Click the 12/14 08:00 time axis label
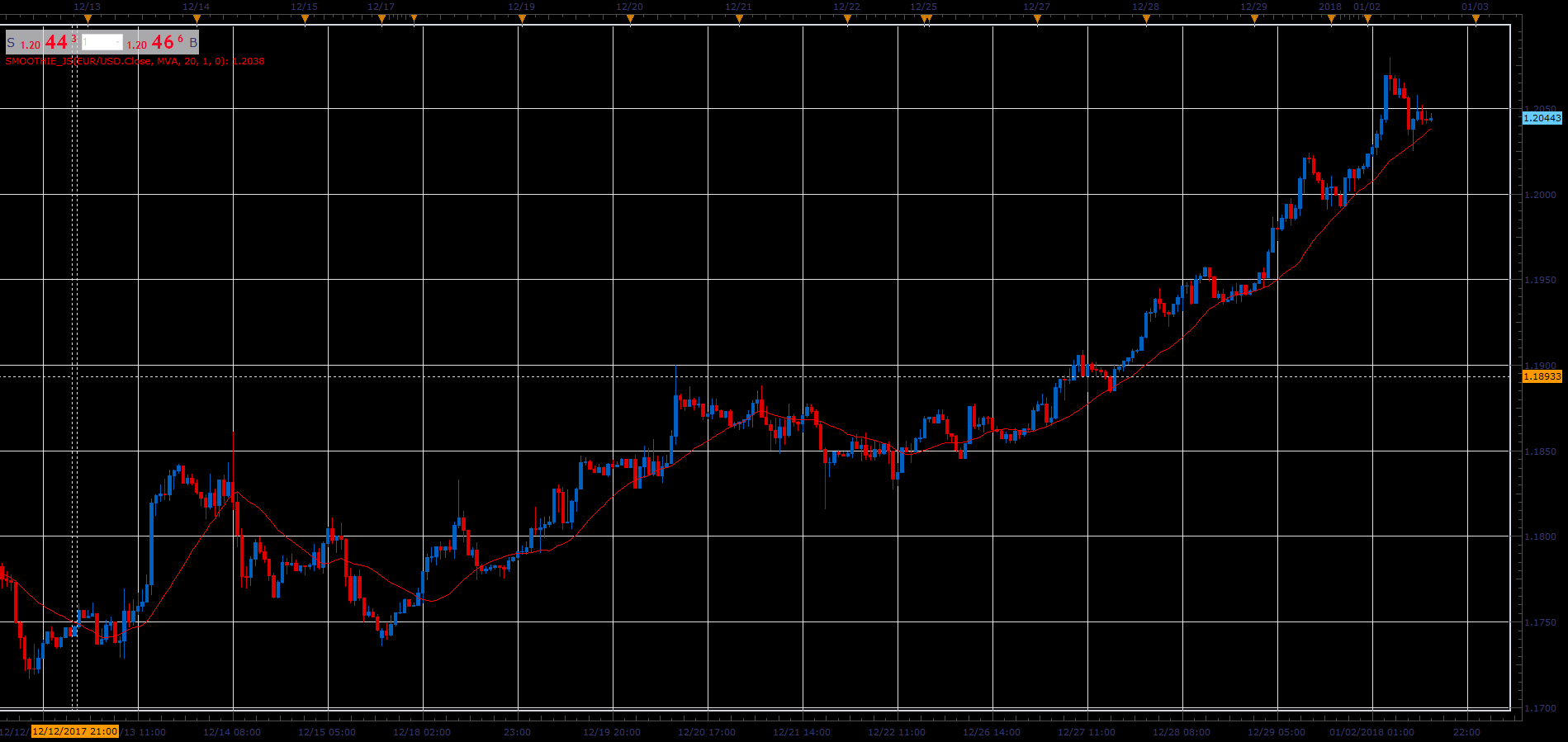The height and width of the screenshot is (742, 1568). click(x=232, y=732)
